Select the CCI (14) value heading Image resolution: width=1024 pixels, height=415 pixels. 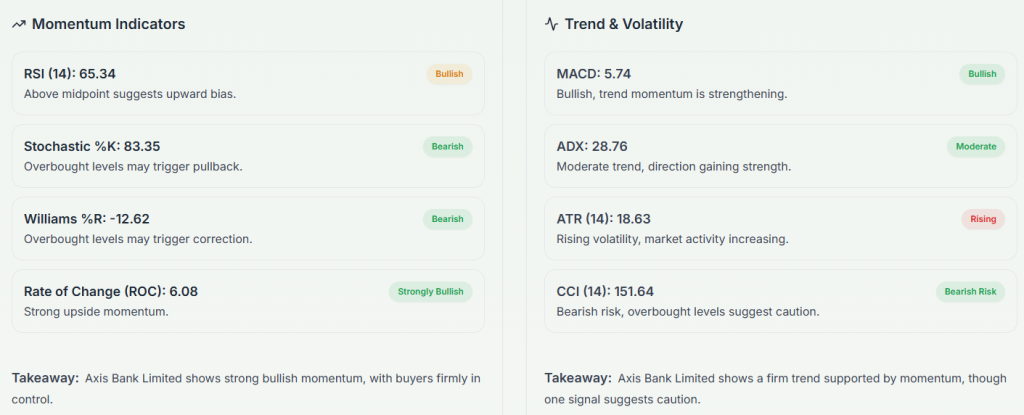point(604,292)
